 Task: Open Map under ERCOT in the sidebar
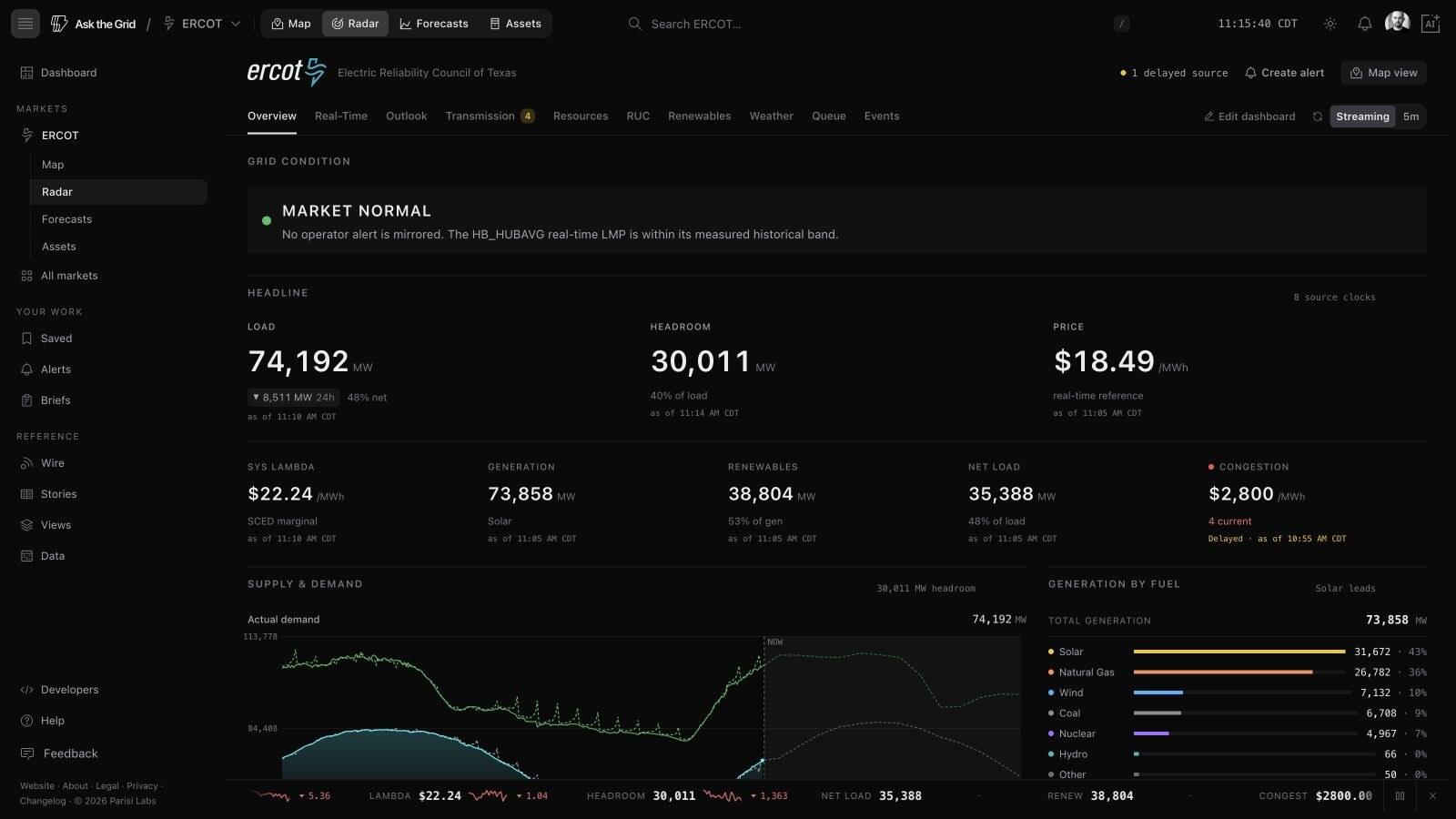point(53,165)
